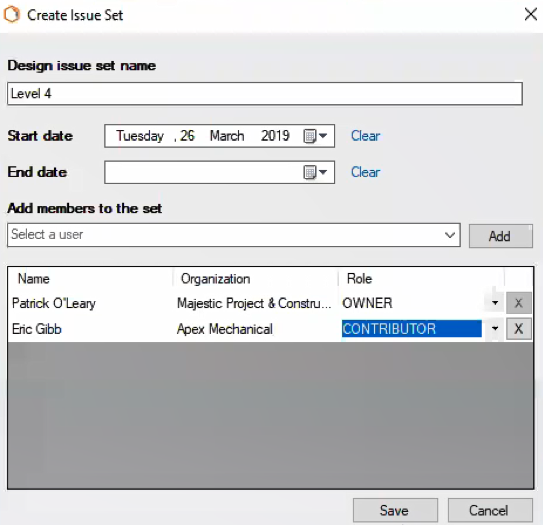Open the OWNER role dropdown arrow
Screen dimensions: 543x525
point(495,303)
